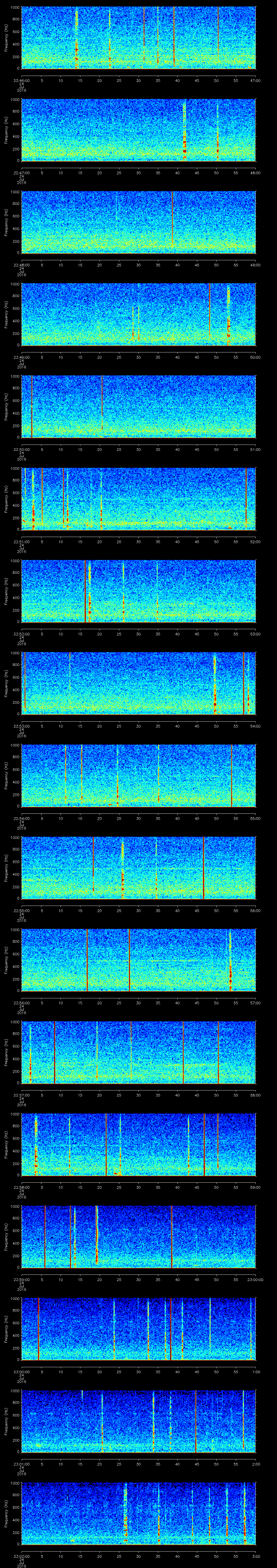The height and width of the screenshot is (1568, 277).
Task: Click the '22:53:00' start time label
Action: click(x=21, y=726)
